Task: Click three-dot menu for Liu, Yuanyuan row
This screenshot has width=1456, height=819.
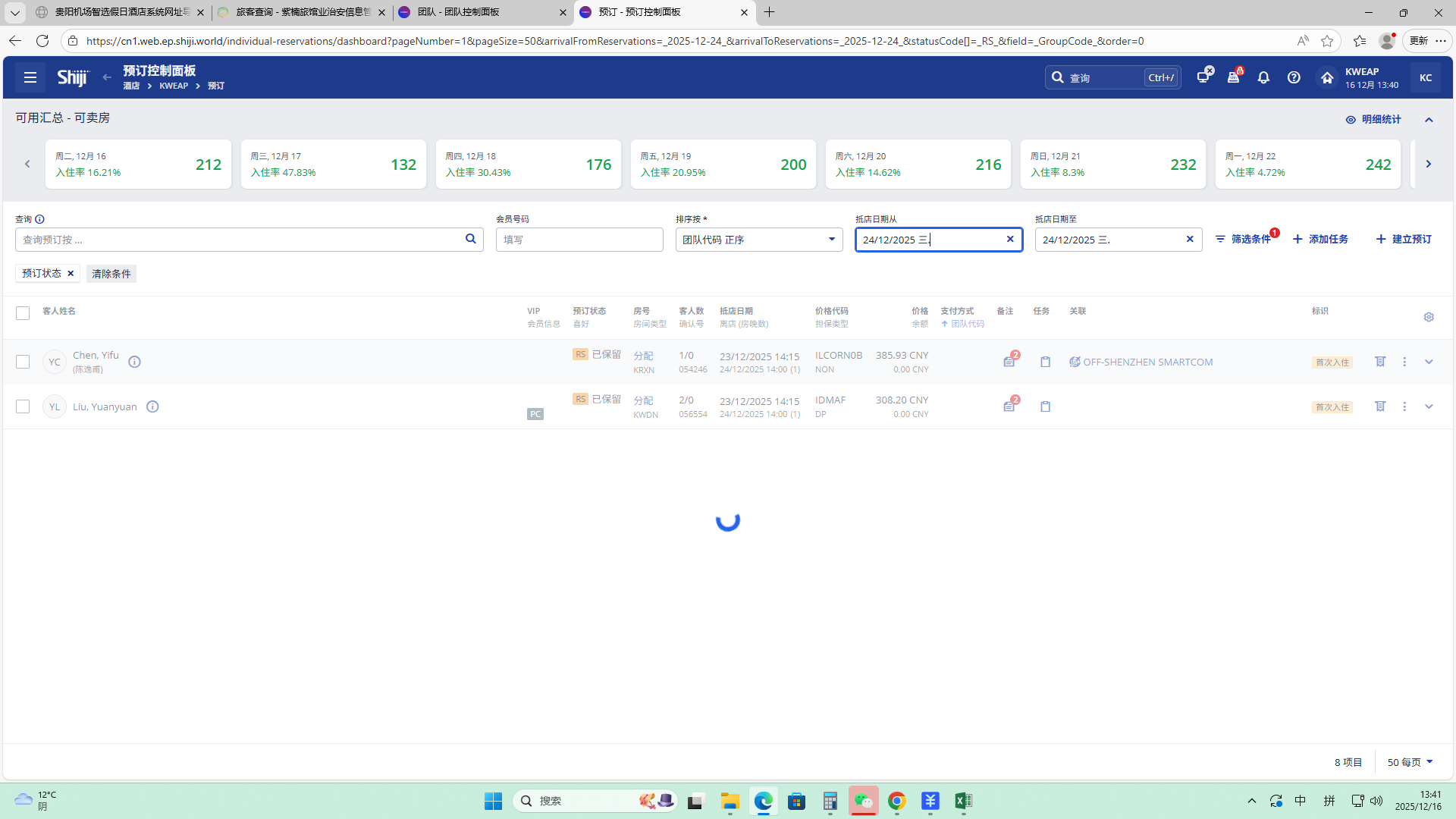Action: coord(1404,406)
